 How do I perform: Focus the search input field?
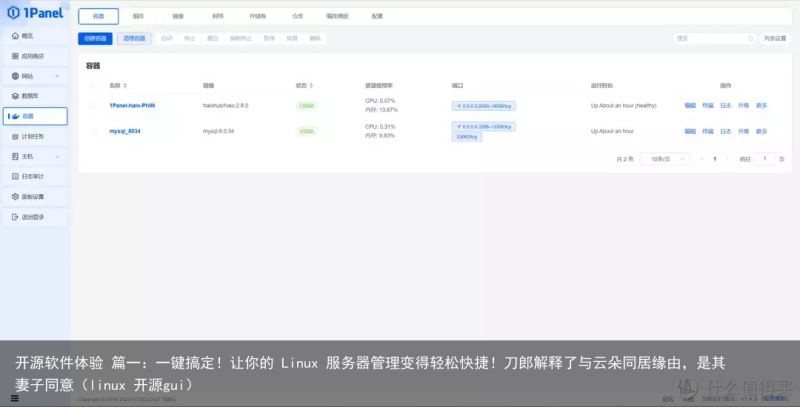(714, 38)
